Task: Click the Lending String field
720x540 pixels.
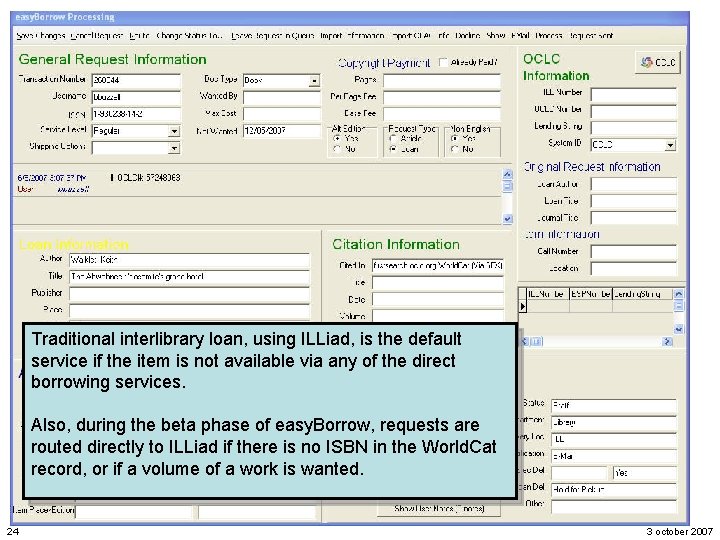Action: (634, 128)
